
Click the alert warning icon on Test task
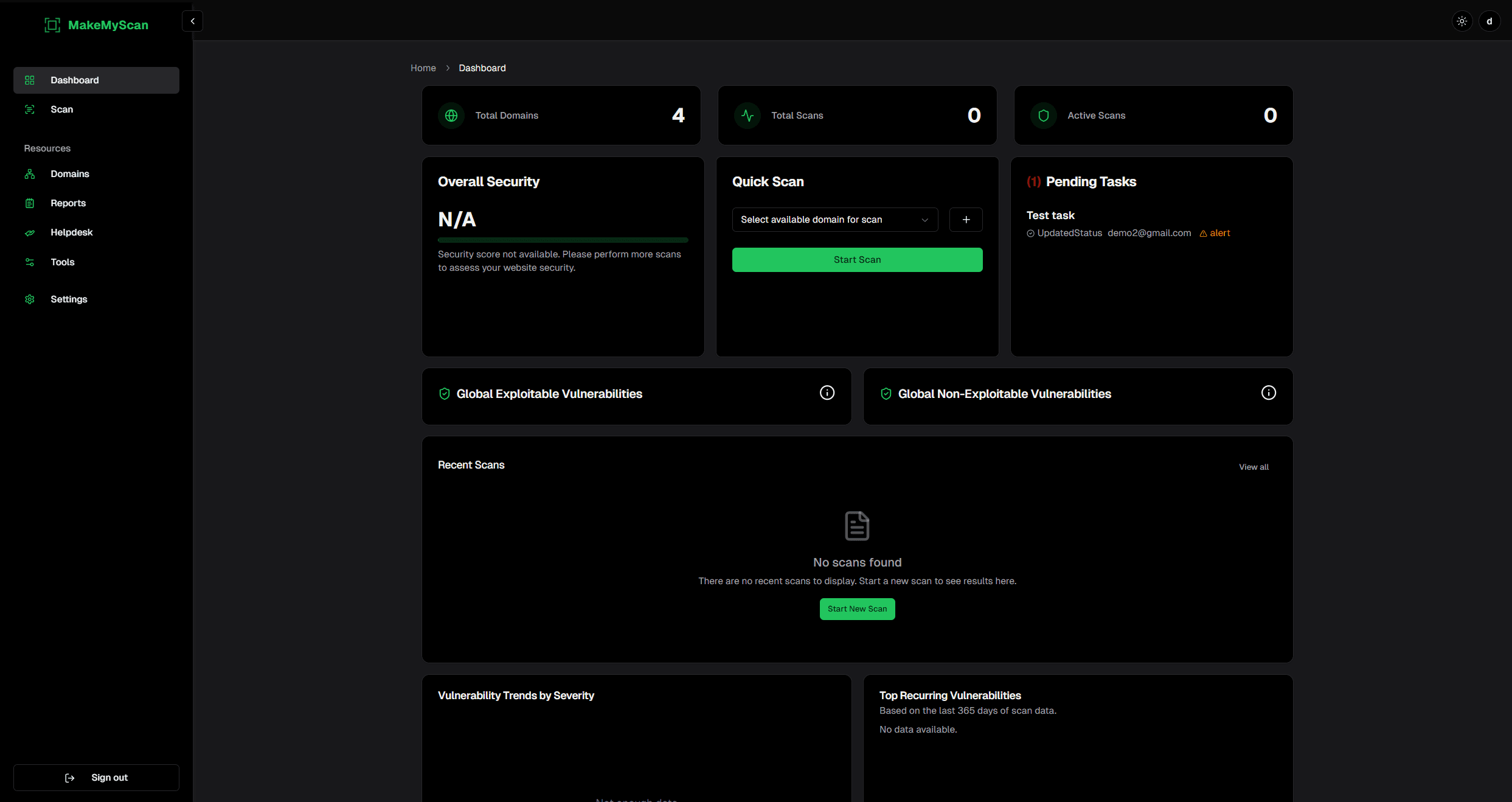tap(1203, 234)
